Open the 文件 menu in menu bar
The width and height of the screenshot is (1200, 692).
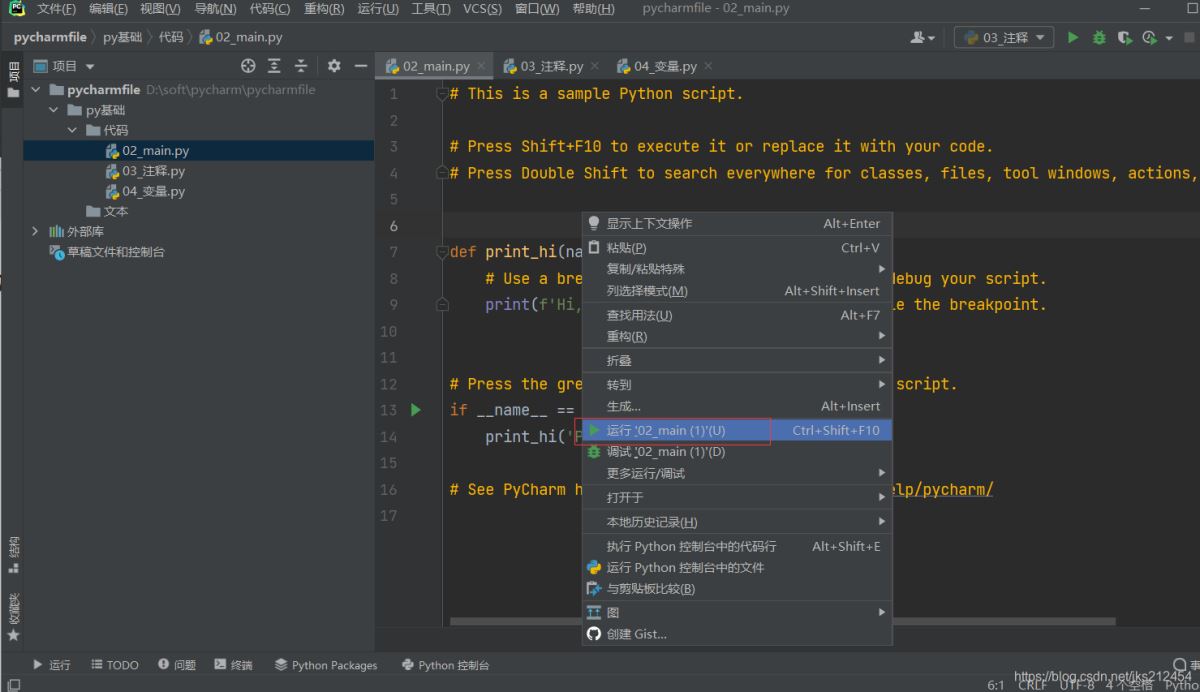(x=56, y=9)
